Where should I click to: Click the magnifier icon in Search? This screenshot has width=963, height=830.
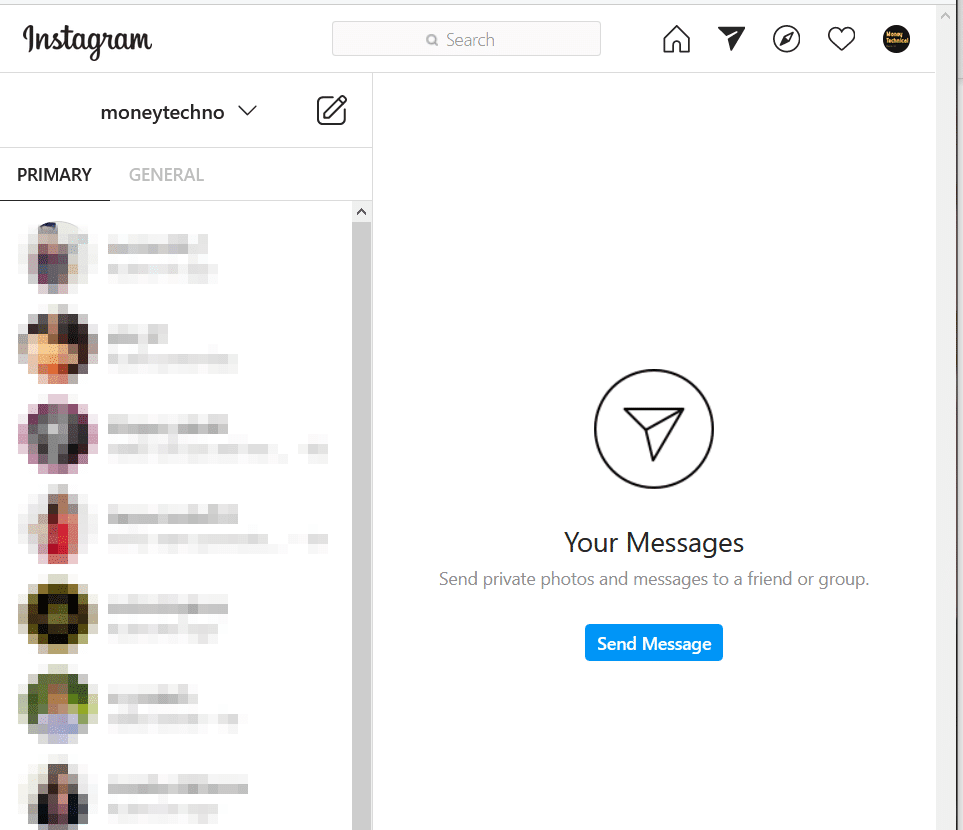click(432, 40)
